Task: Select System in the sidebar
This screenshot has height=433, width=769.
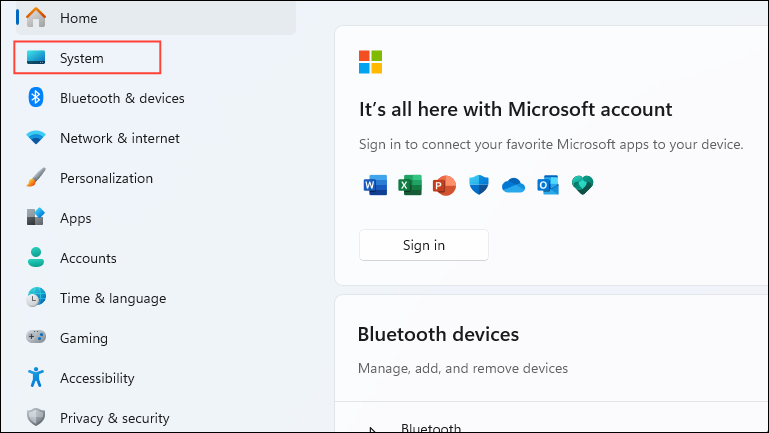Action: 82,58
